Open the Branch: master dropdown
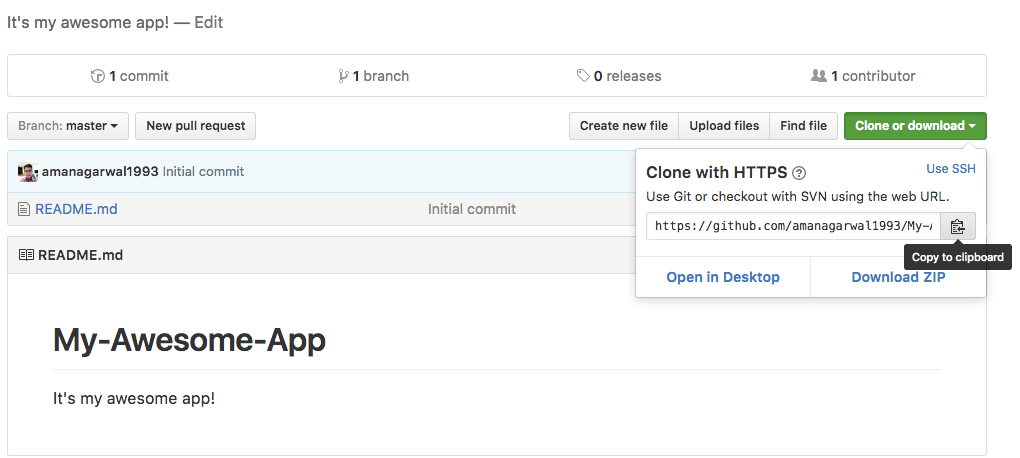The height and width of the screenshot is (458, 1020). [68, 126]
